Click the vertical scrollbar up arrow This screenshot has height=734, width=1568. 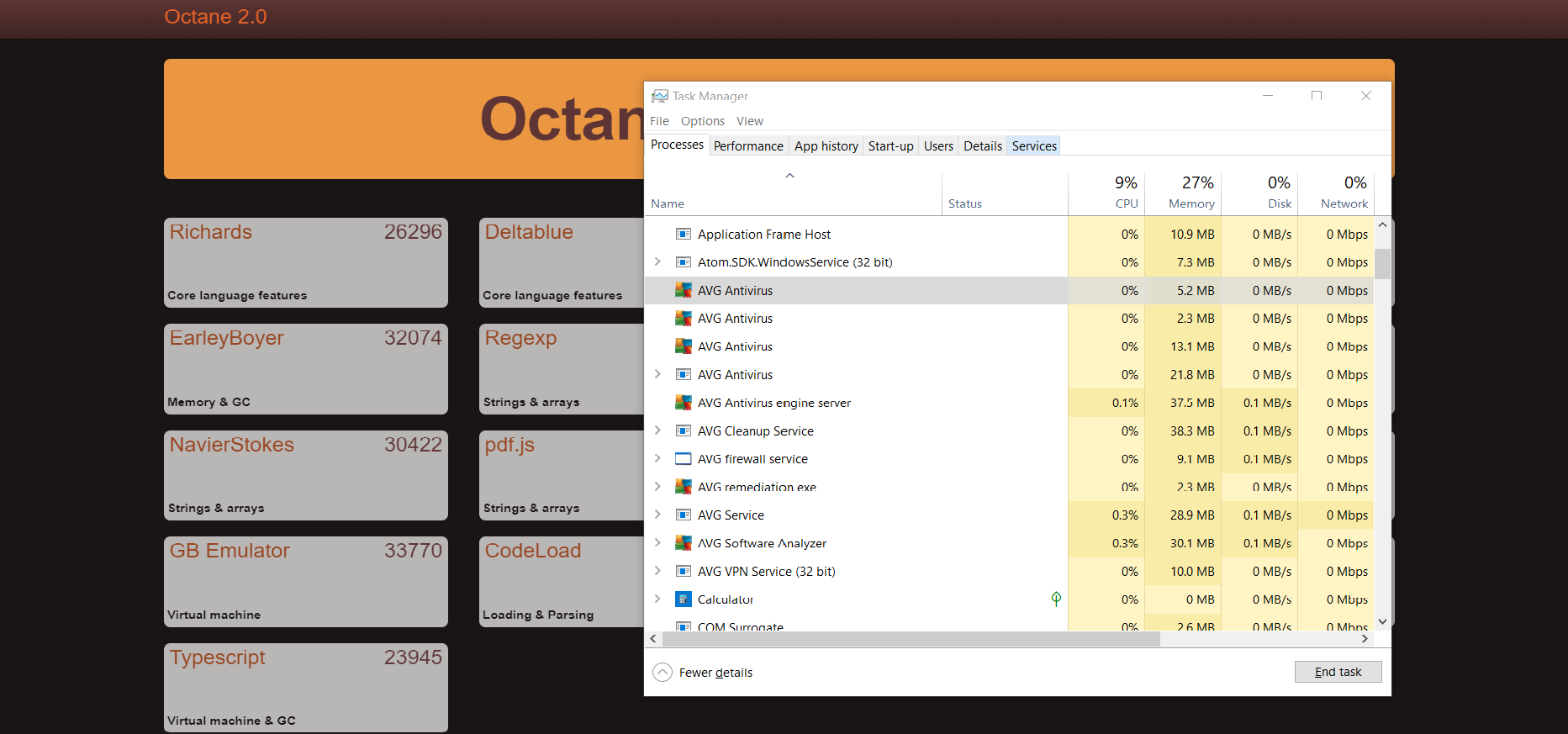click(x=1382, y=225)
